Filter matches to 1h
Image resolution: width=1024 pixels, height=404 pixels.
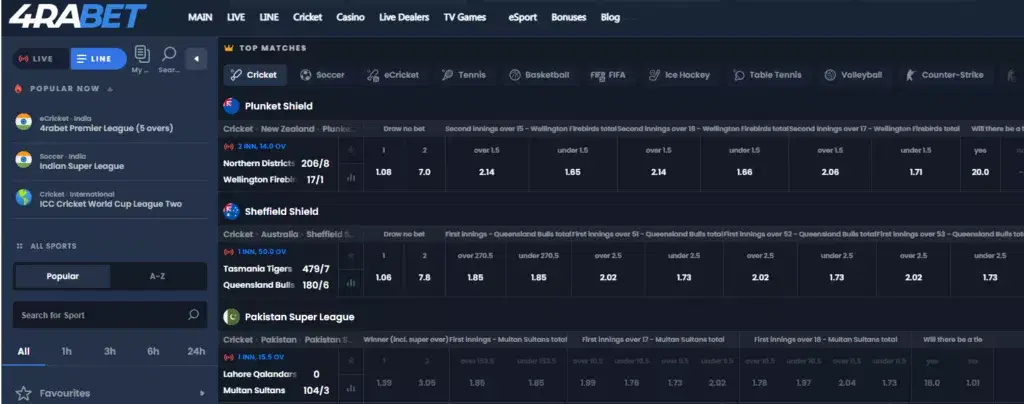[x=67, y=351]
